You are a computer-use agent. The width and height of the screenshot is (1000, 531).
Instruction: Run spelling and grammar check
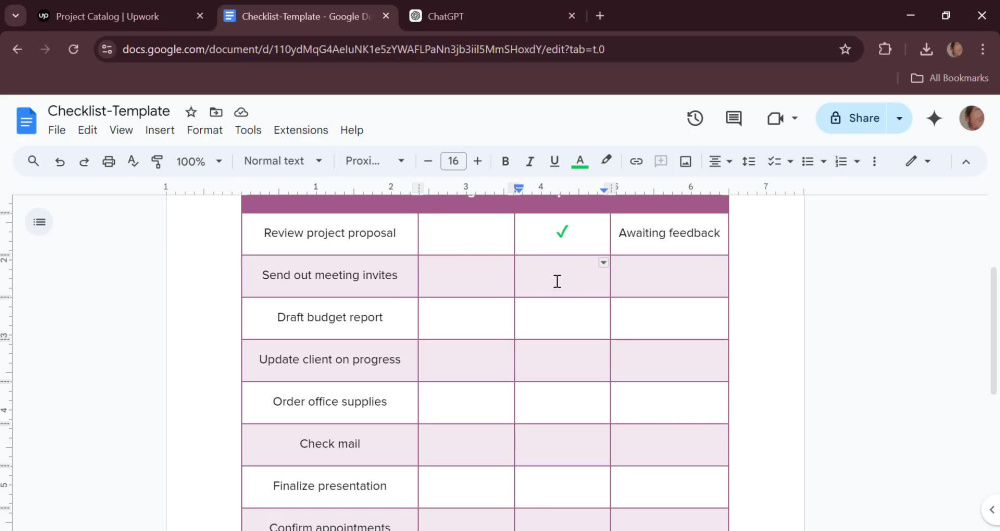(133, 161)
